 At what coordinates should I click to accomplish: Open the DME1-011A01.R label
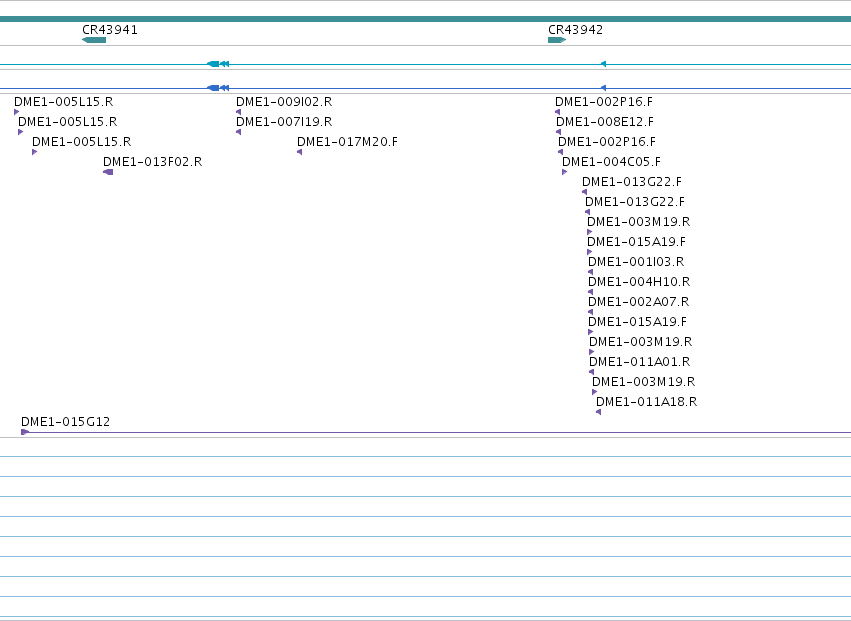tap(639, 362)
